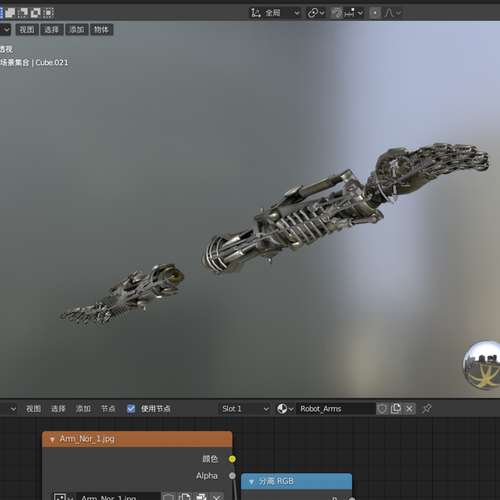Click the yellow 颜色 output socket
500x500 pixels.
point(232,459)
